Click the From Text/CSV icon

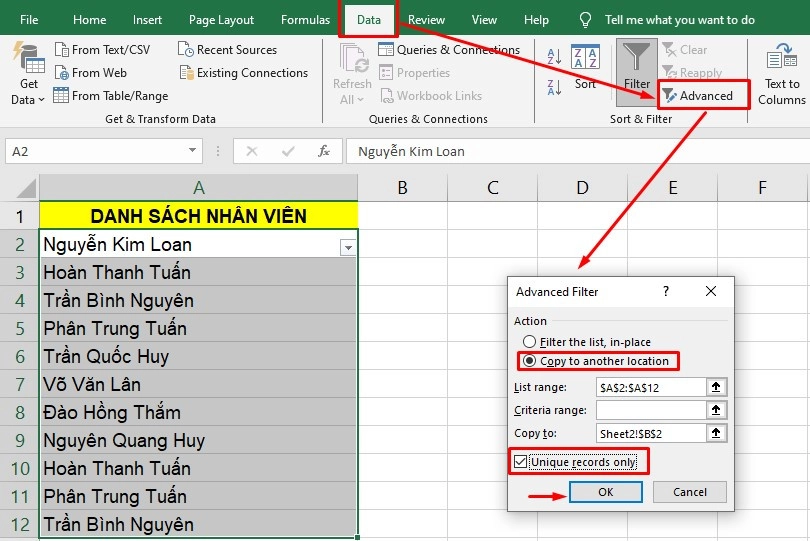pyautogui.click(x=62, y=50)
